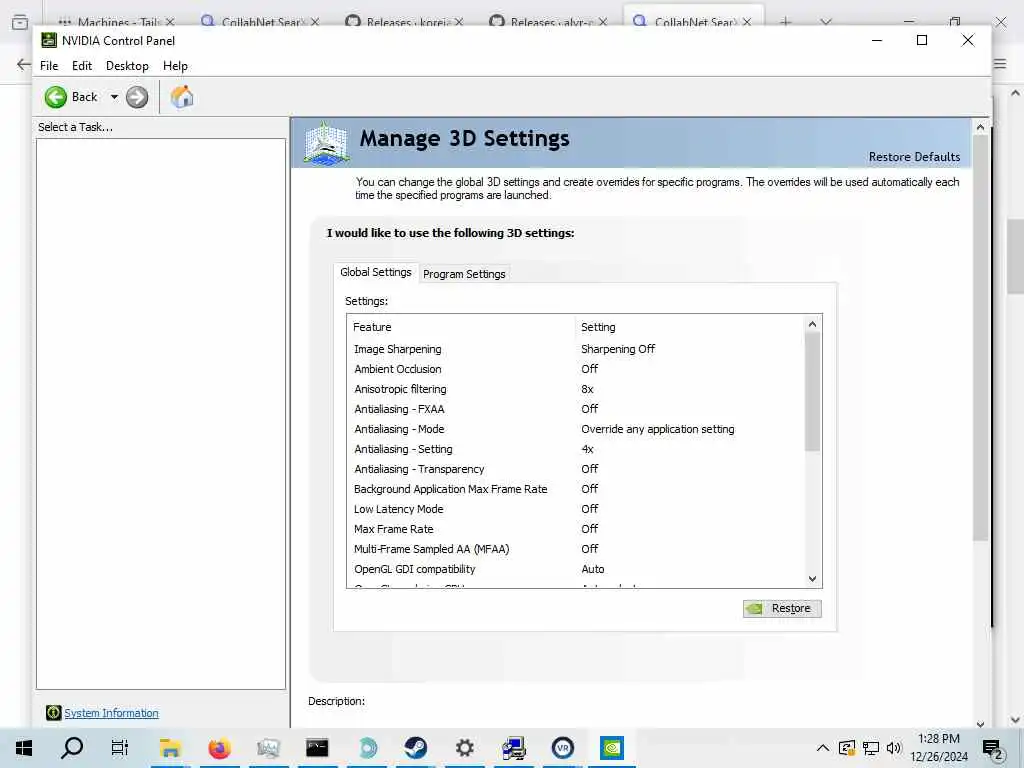Open the browser hamburger menu icon
1024x768 pixels.
click(1000, 64)
